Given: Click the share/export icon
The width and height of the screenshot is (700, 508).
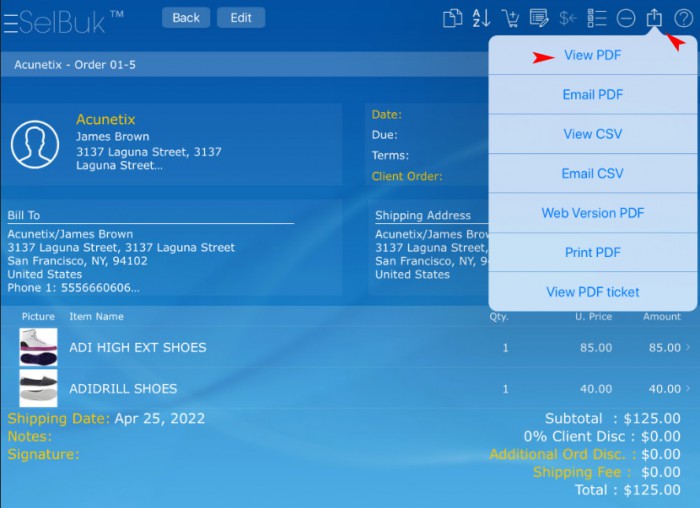Looking at the screenshot, I should 655,18.
